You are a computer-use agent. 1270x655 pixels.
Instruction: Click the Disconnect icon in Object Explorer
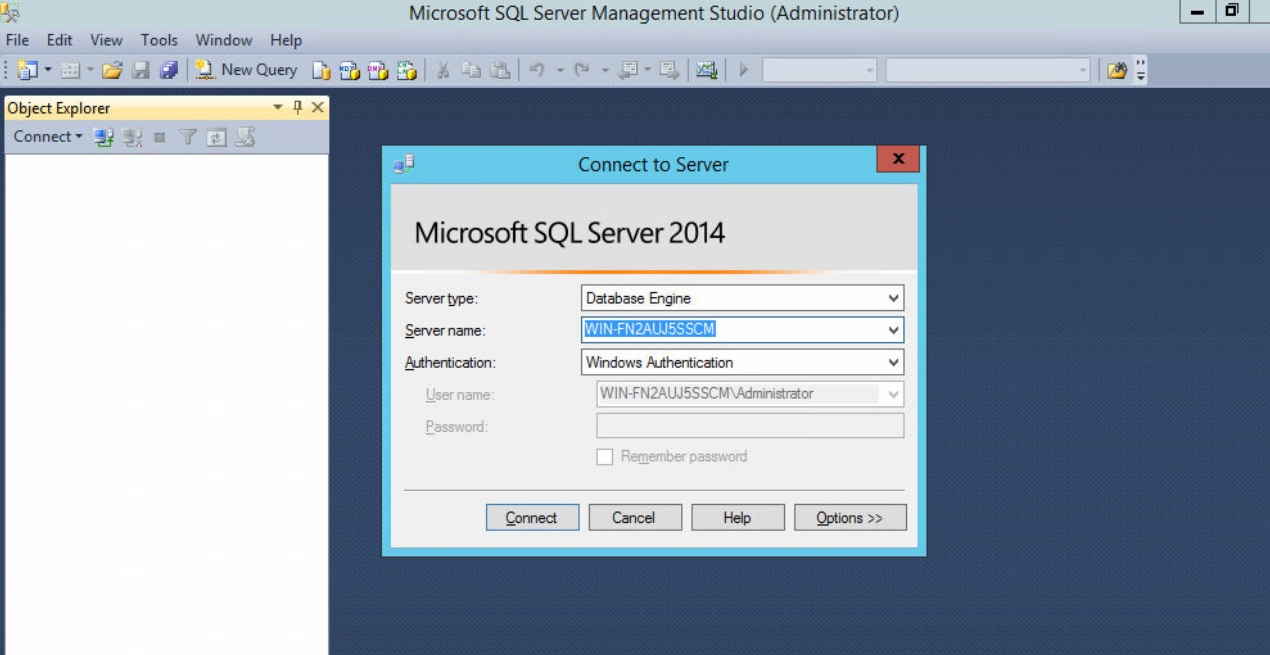132,138
